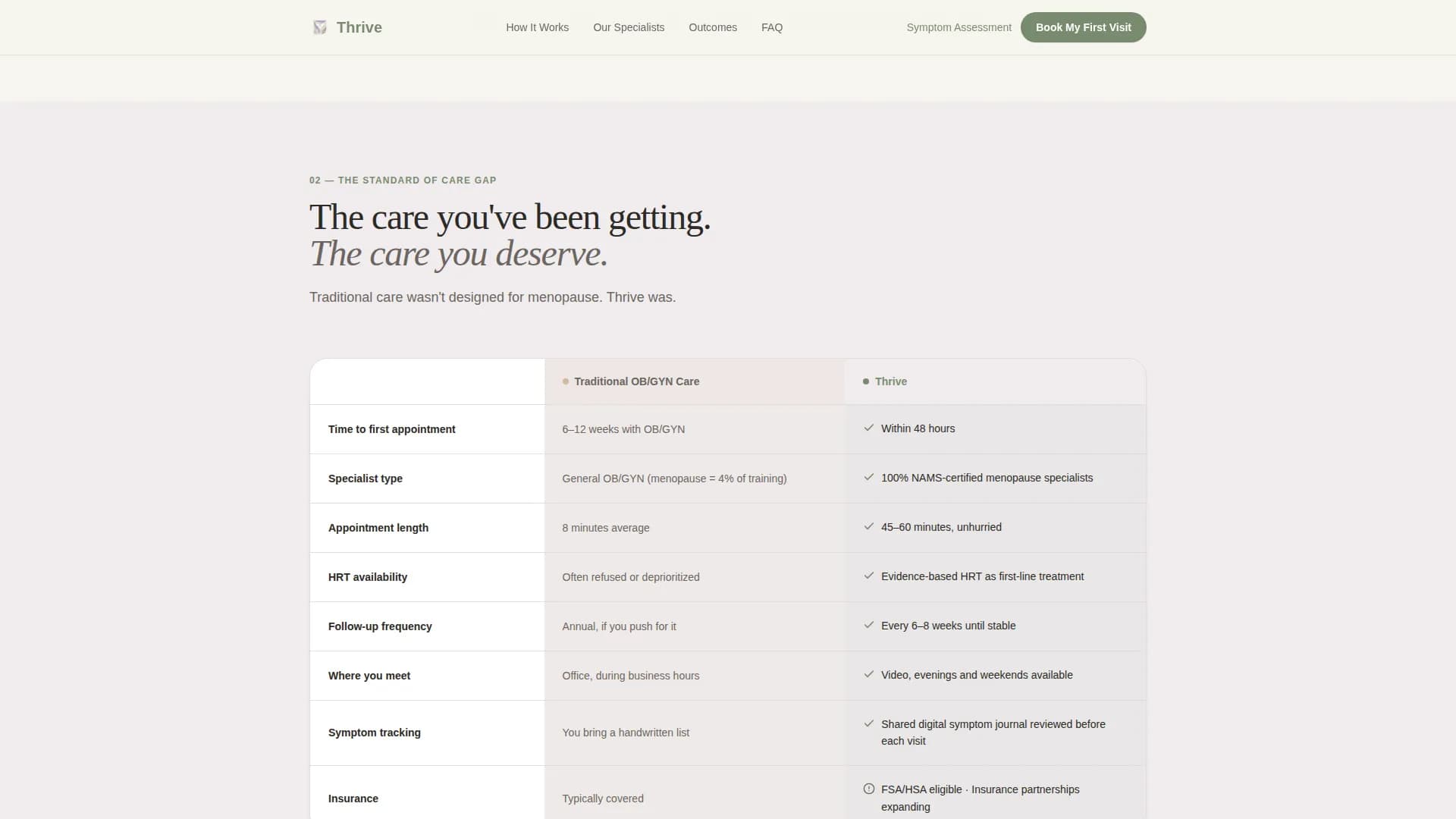Click You bring a handwritten list
This screenshot has width=1456, height=819.
626,733
